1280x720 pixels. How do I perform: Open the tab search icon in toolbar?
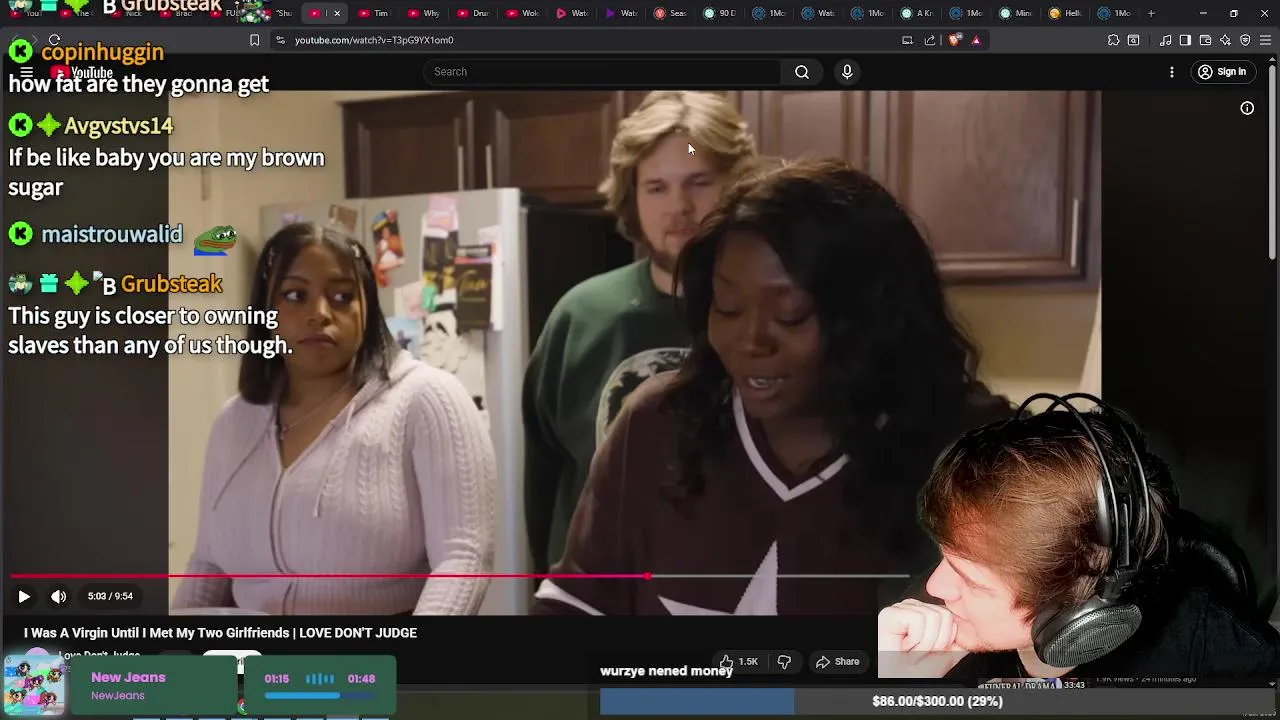tap(1133, 40)
